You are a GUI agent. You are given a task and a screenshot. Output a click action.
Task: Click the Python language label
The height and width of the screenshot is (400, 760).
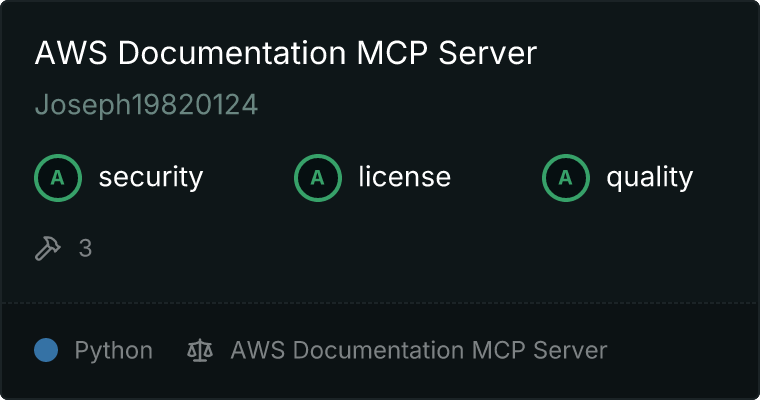tap(113, 350)
